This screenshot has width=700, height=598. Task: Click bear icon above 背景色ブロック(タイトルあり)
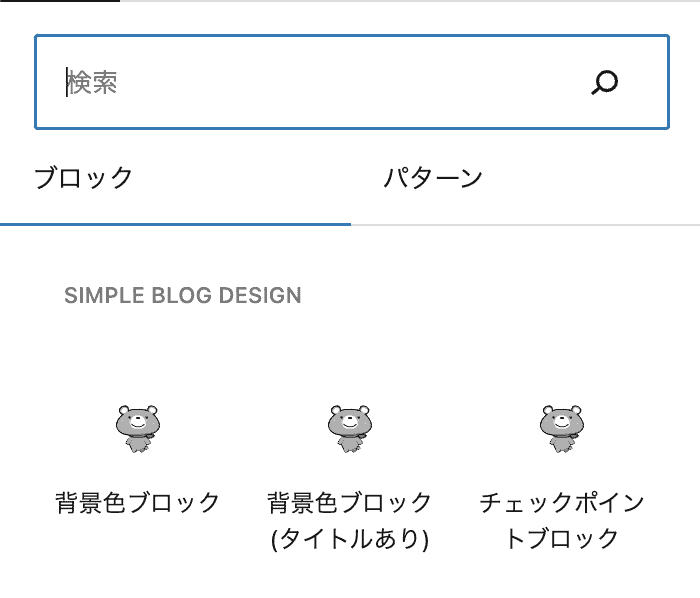tap(350, 429)
